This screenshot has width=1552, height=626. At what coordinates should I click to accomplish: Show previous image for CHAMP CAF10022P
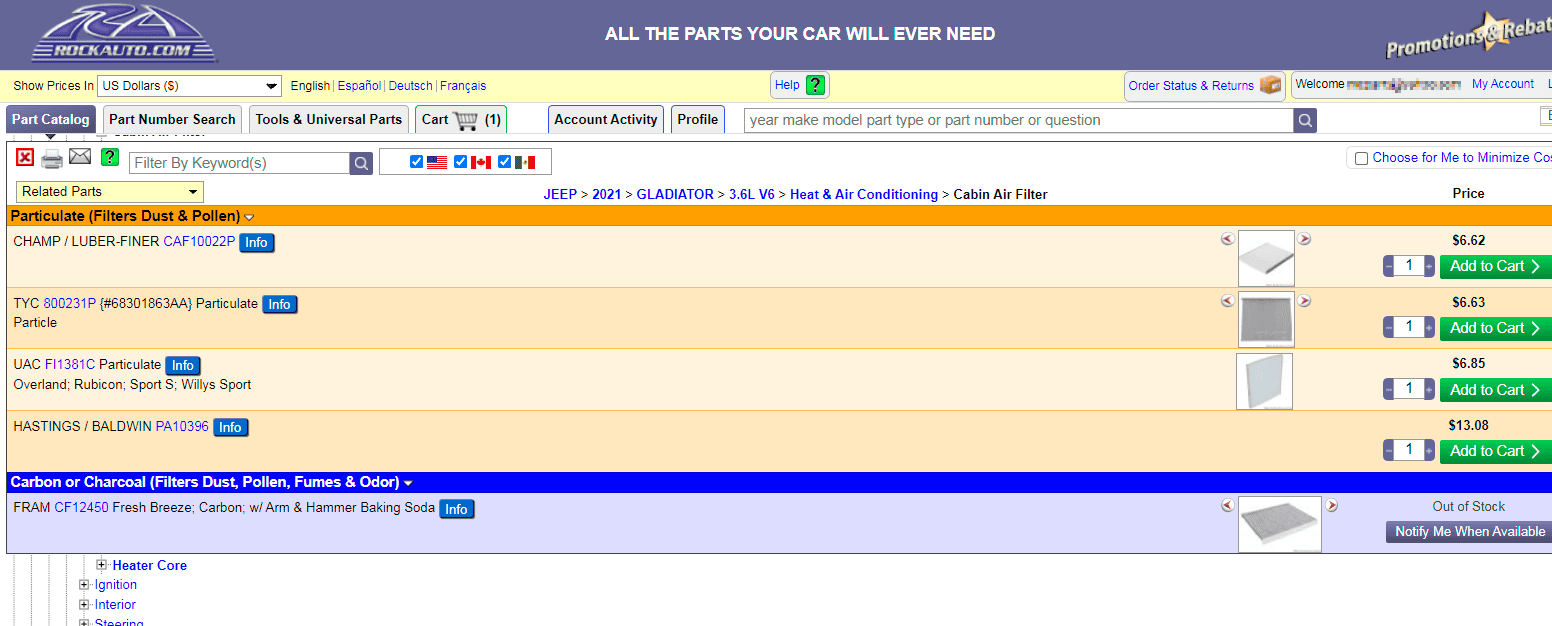1227,239
